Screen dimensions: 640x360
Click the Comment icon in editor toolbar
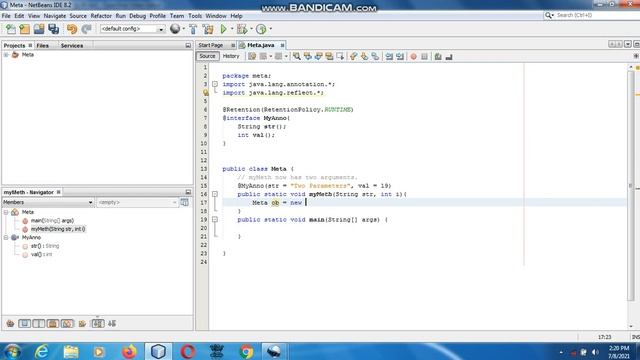pyautogui.click(x=438, y=56)
